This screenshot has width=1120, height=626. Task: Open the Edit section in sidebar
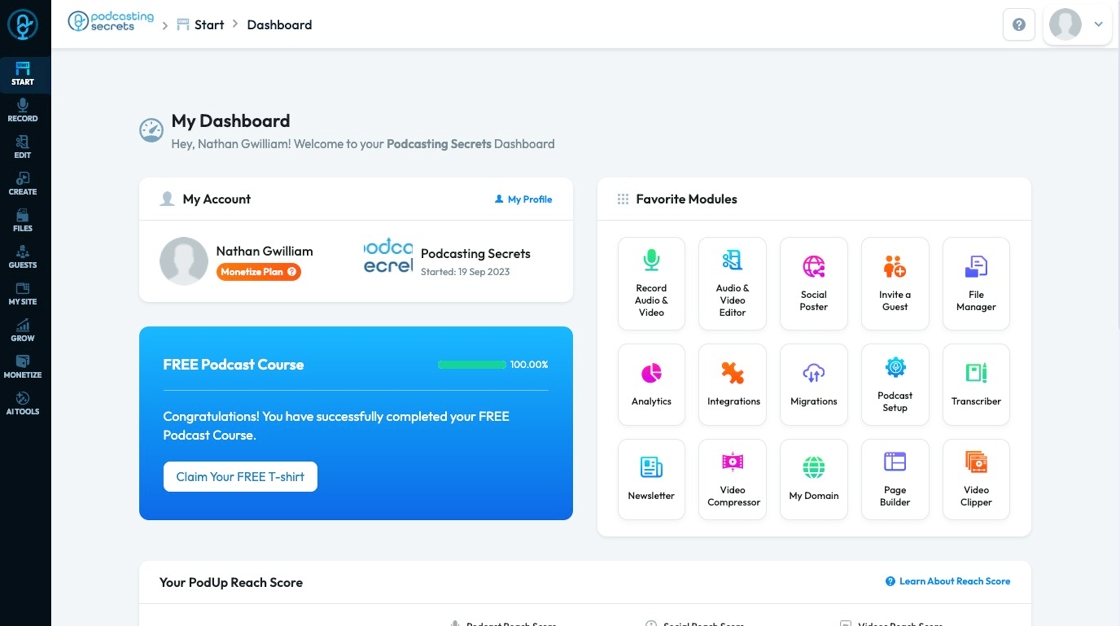[x=23, y=147]
